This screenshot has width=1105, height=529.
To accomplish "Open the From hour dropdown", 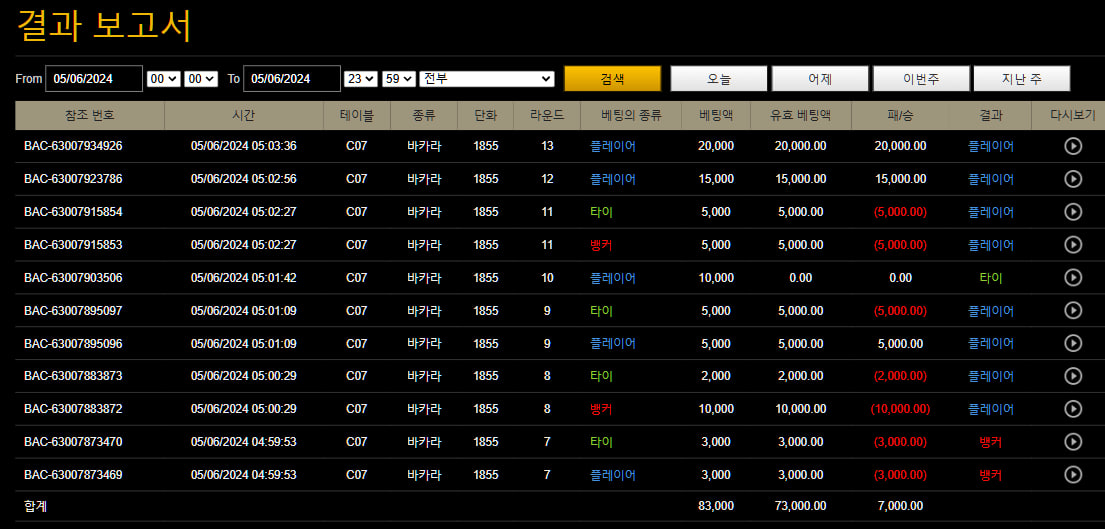I will [x=163, y=79].
